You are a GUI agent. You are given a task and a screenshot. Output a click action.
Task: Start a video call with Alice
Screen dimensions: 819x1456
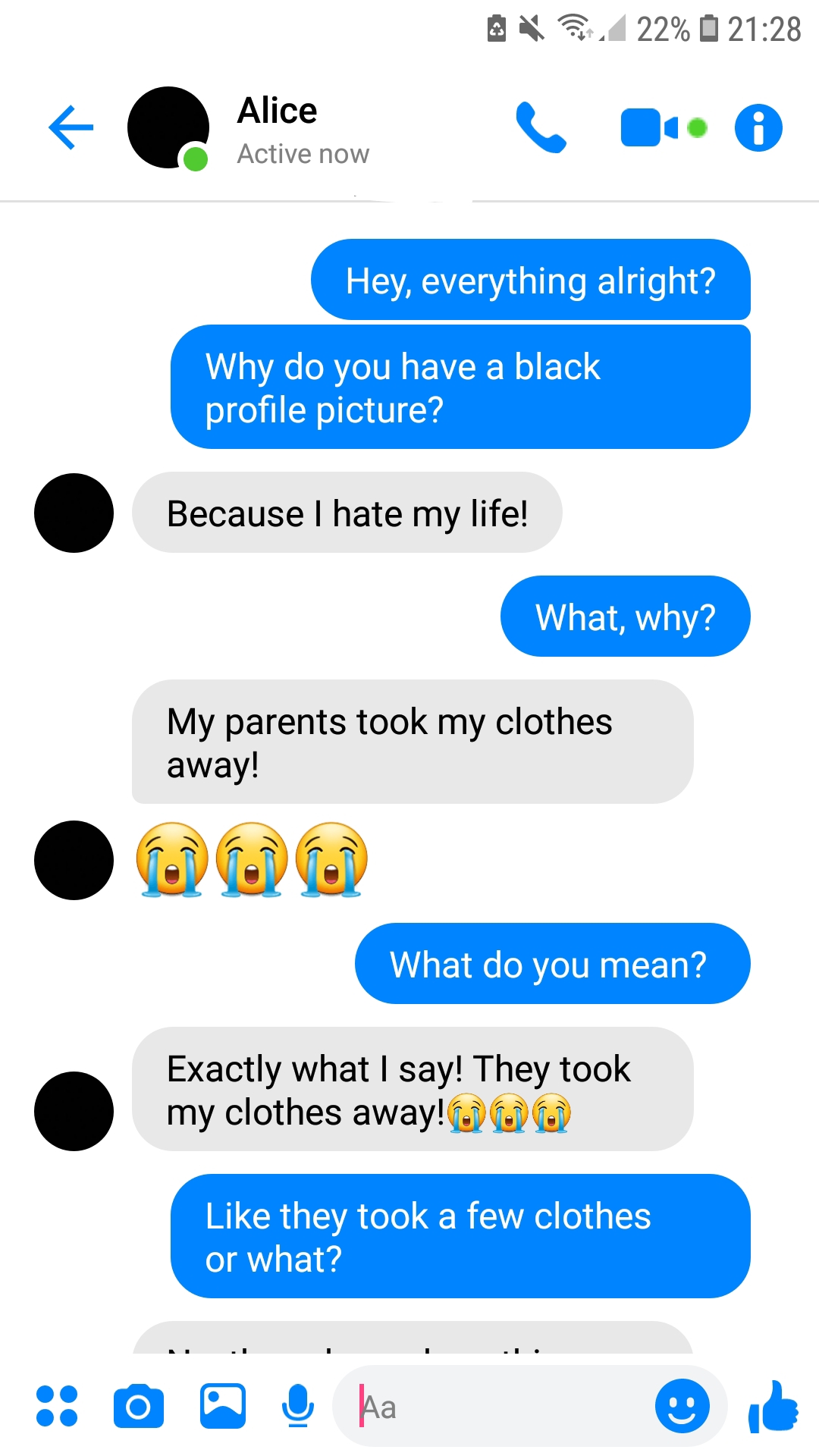664,127
